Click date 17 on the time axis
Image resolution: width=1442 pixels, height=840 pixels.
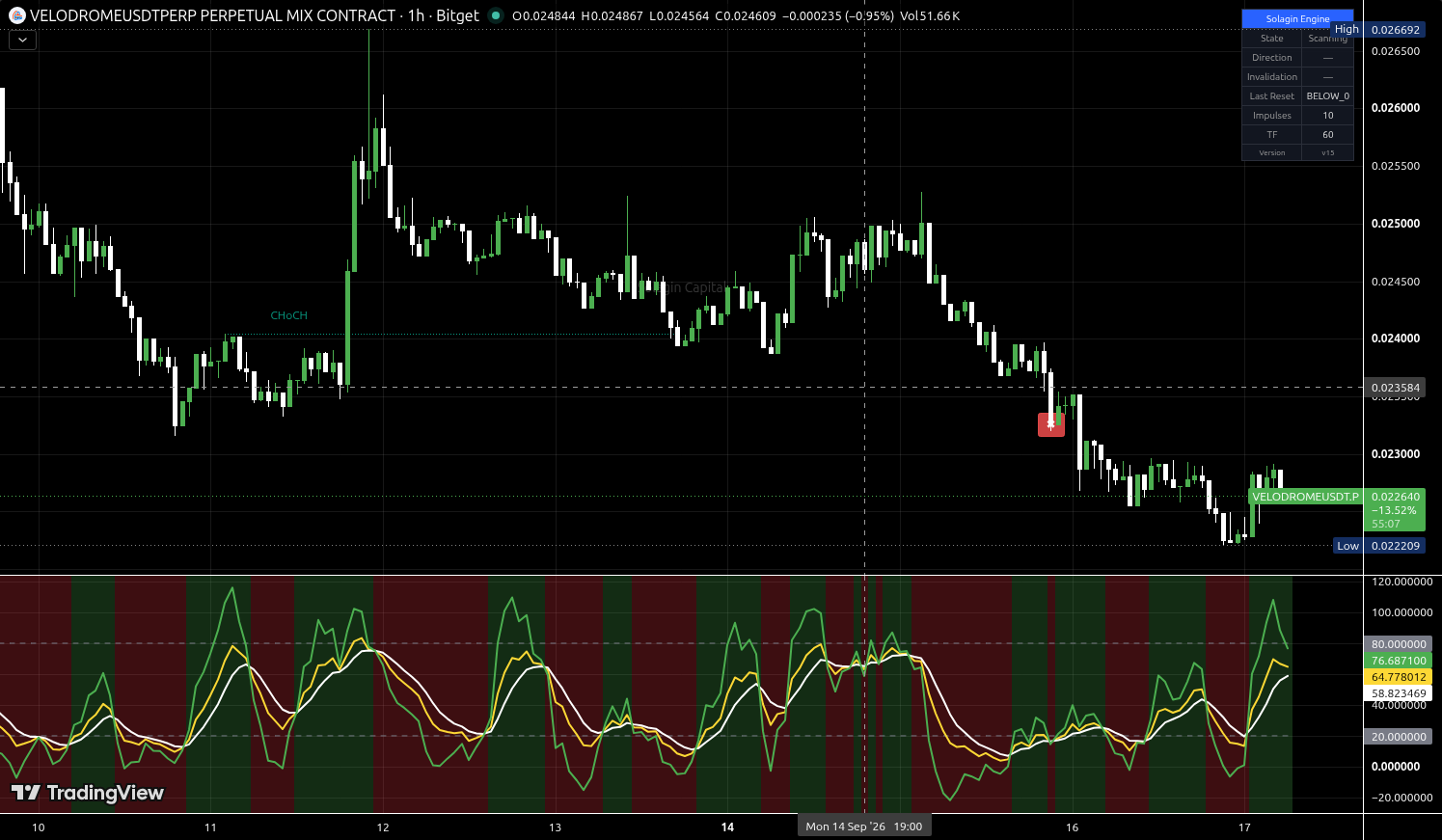point(1244,827)
